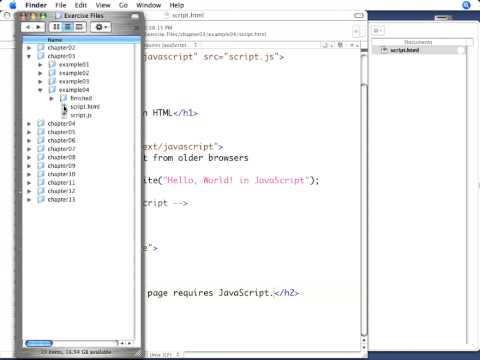Image resolution: width=480 pixels, height=360 pixels.
Task: Expand the finished folder
Action: [52, 98]
